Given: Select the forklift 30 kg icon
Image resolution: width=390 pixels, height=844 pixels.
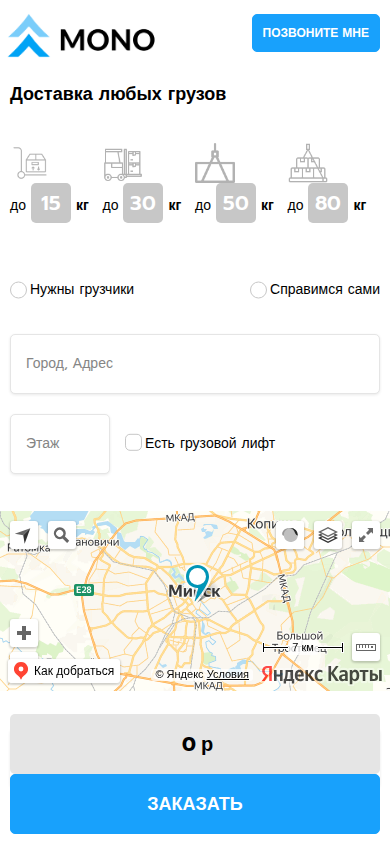Looking at the screenshot, I should (x=123, y=164).
